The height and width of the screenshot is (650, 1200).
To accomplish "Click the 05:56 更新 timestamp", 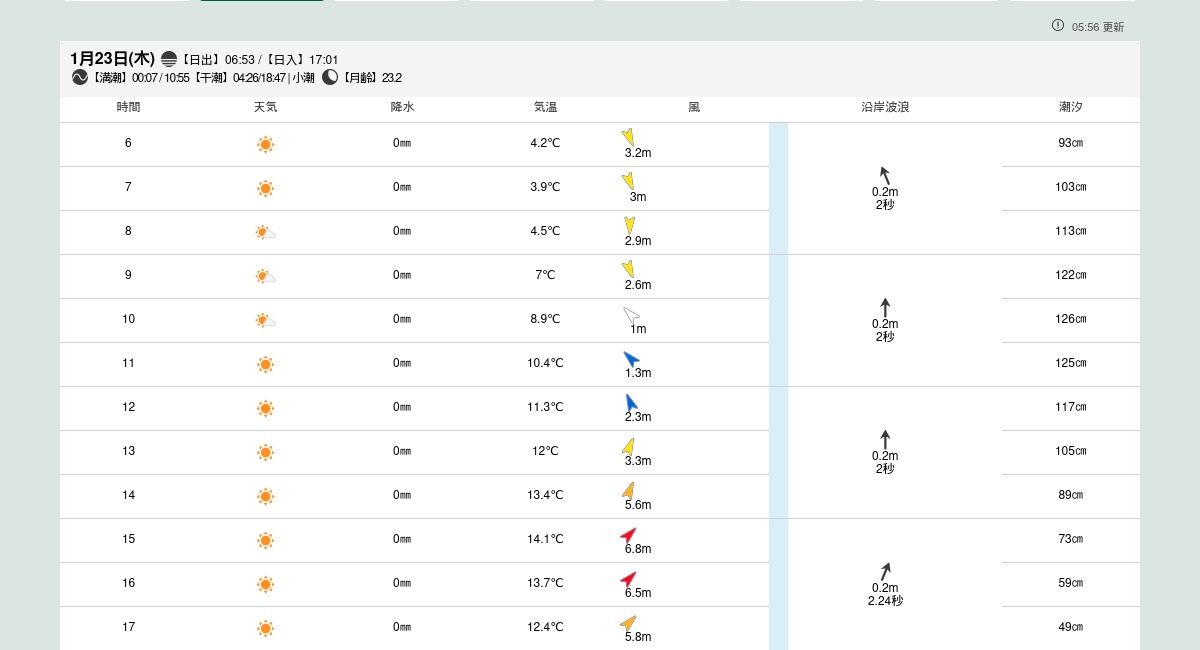I will (1098, 27).
